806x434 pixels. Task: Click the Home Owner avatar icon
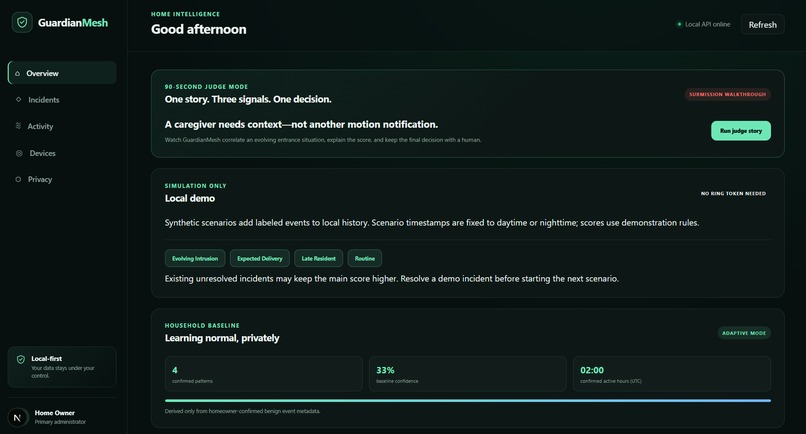pos(17,418)
